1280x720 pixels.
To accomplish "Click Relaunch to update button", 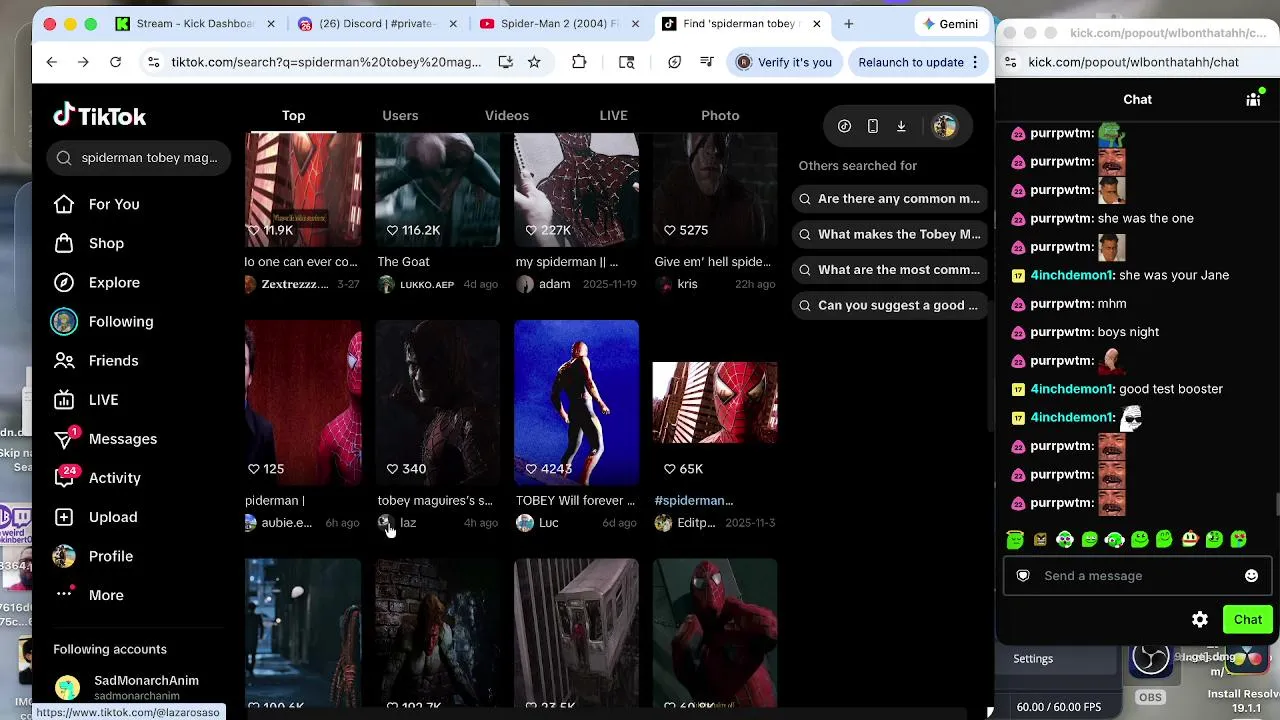I will [x=919, y=62].
